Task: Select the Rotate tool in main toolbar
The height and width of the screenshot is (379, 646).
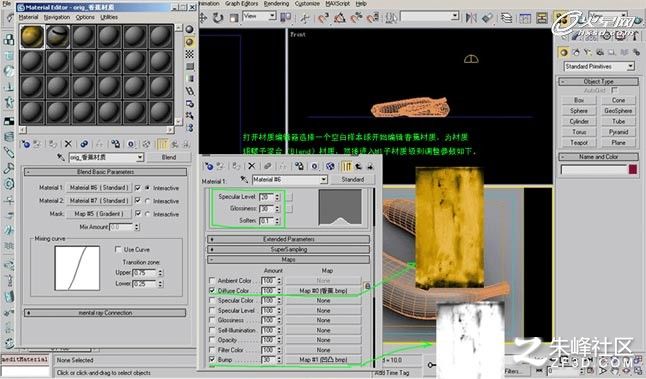Action: 218,17
